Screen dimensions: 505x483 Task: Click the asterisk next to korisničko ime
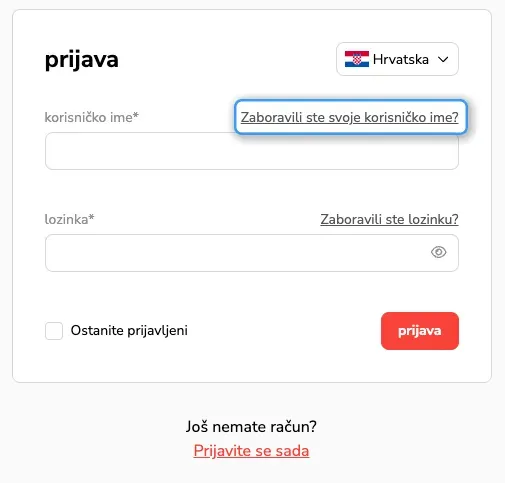click(136, 115)
